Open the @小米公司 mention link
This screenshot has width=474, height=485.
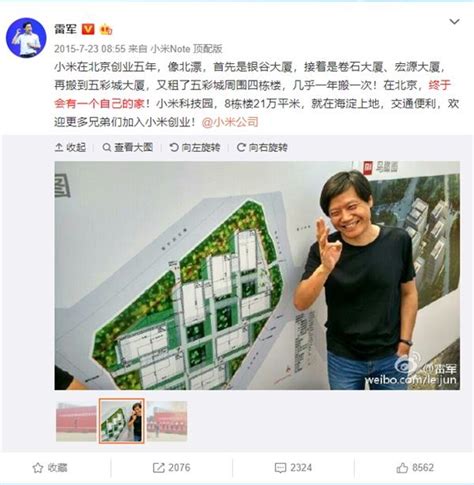pos(230,122)
